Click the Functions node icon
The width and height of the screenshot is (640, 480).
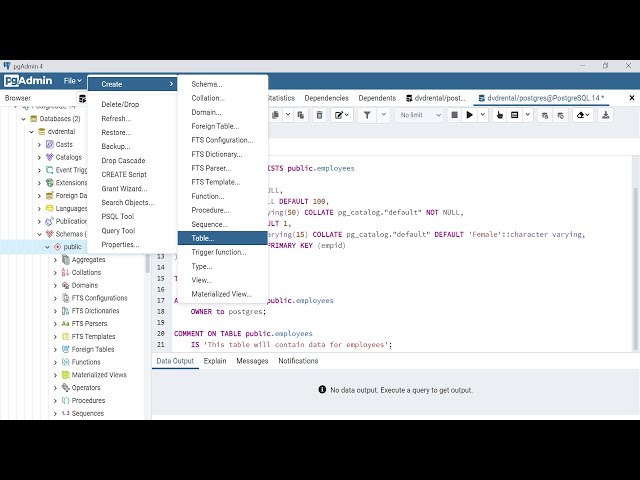click(x=66, y=362)
